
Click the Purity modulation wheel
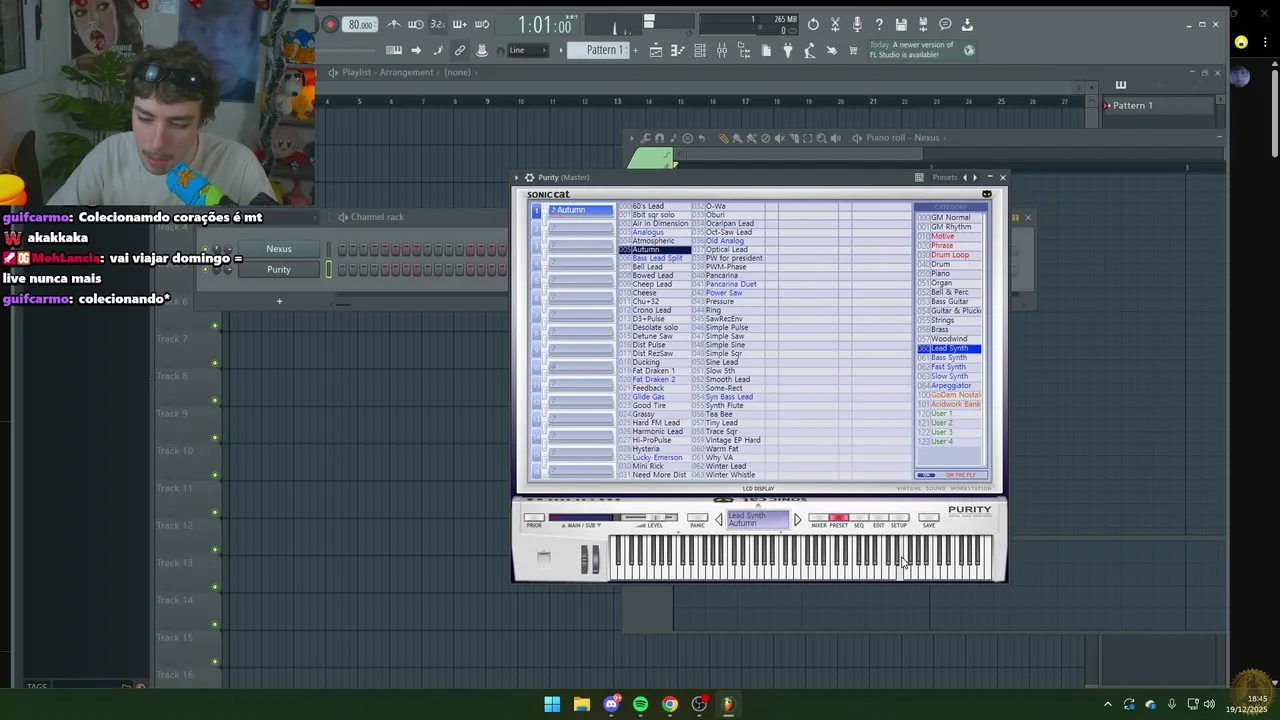[596, 559]
